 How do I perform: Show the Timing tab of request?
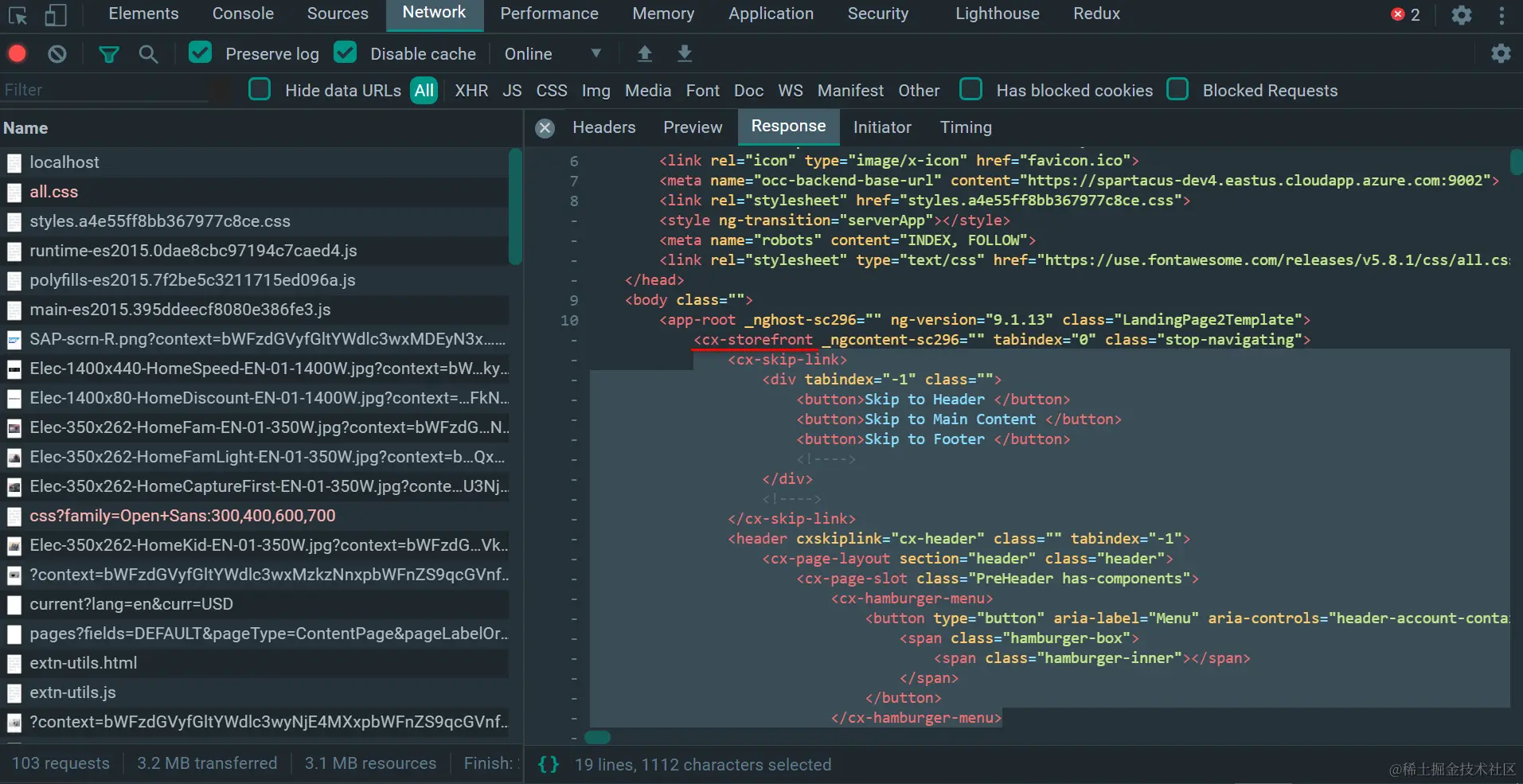(x=966, y=127)
